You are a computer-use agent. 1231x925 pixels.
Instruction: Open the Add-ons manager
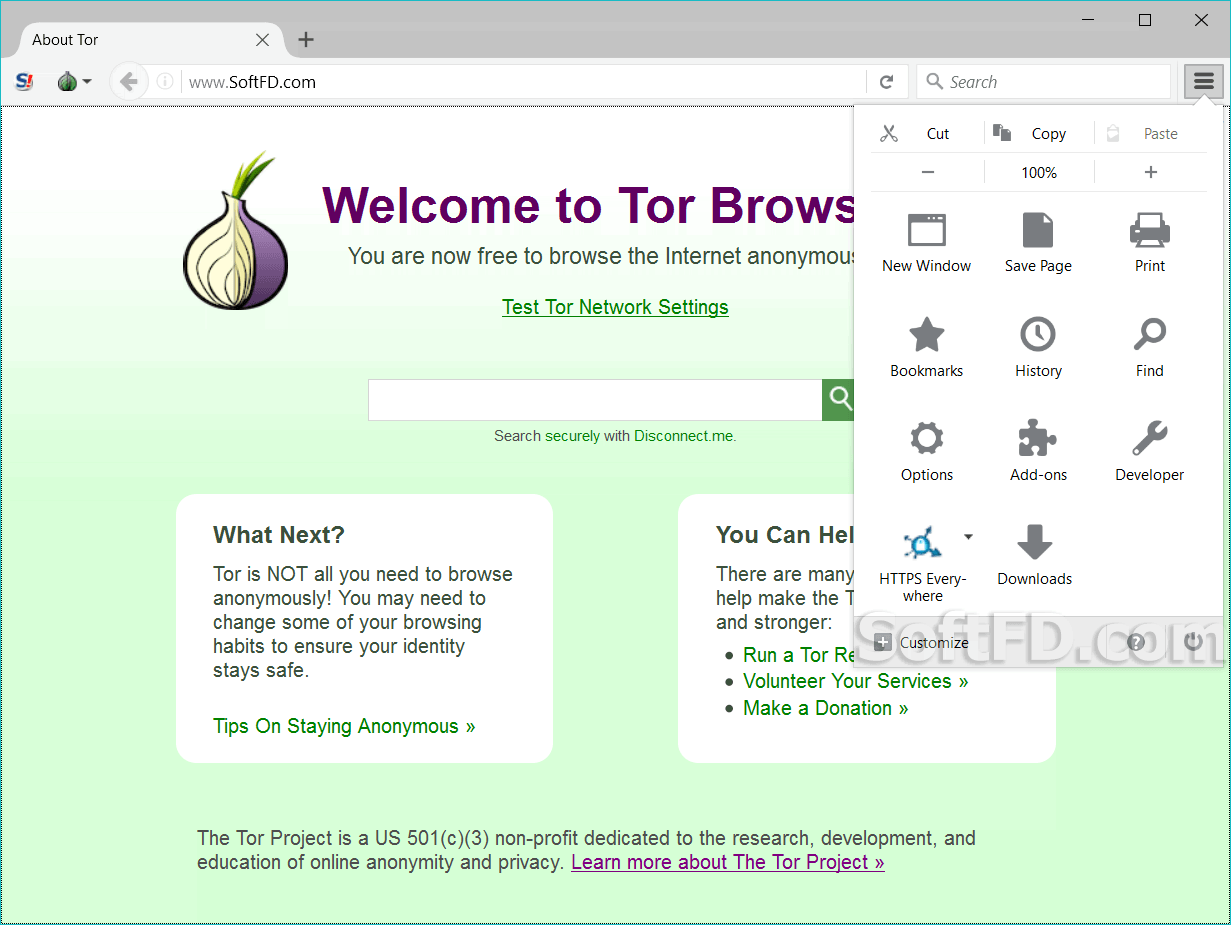click(1038, 451)
